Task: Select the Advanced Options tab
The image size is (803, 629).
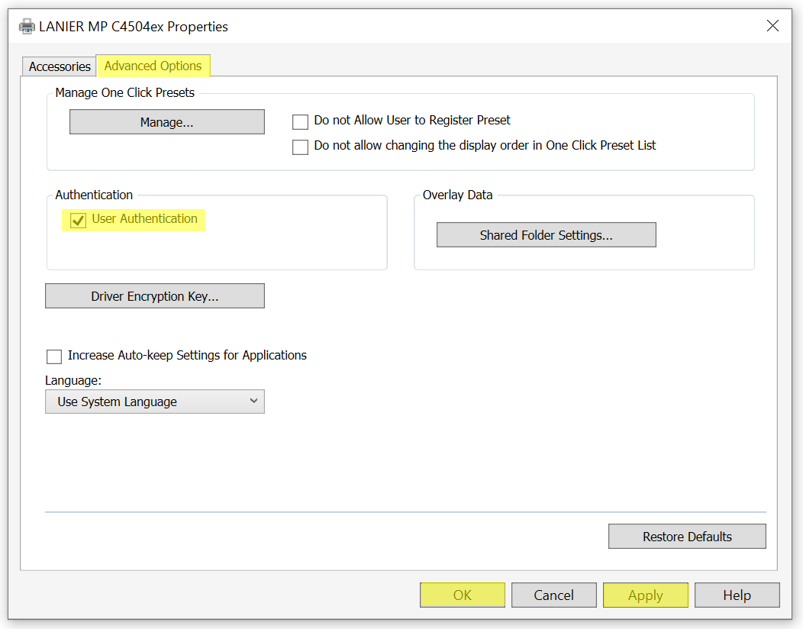Action: click(x=153, y=66)
